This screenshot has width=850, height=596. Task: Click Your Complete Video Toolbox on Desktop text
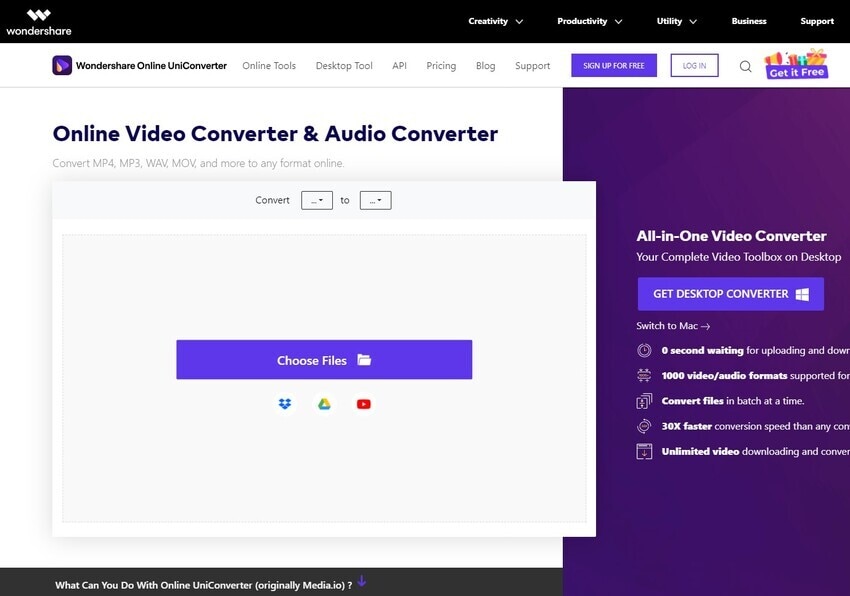click(738, 257)
